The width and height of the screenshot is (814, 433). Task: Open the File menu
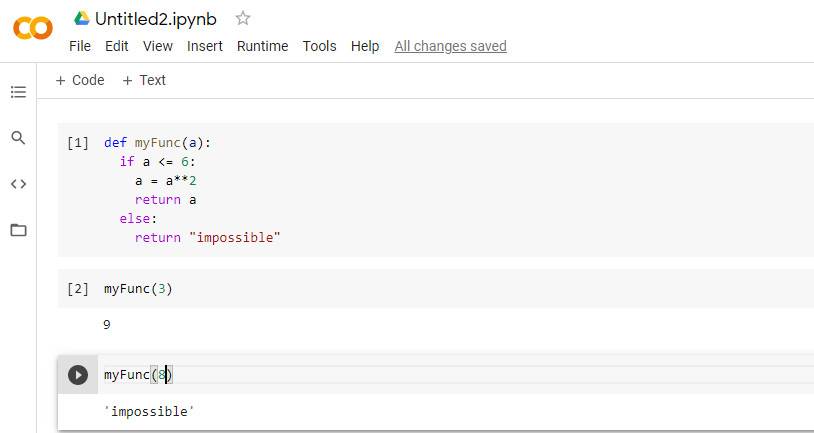(80, 46)
